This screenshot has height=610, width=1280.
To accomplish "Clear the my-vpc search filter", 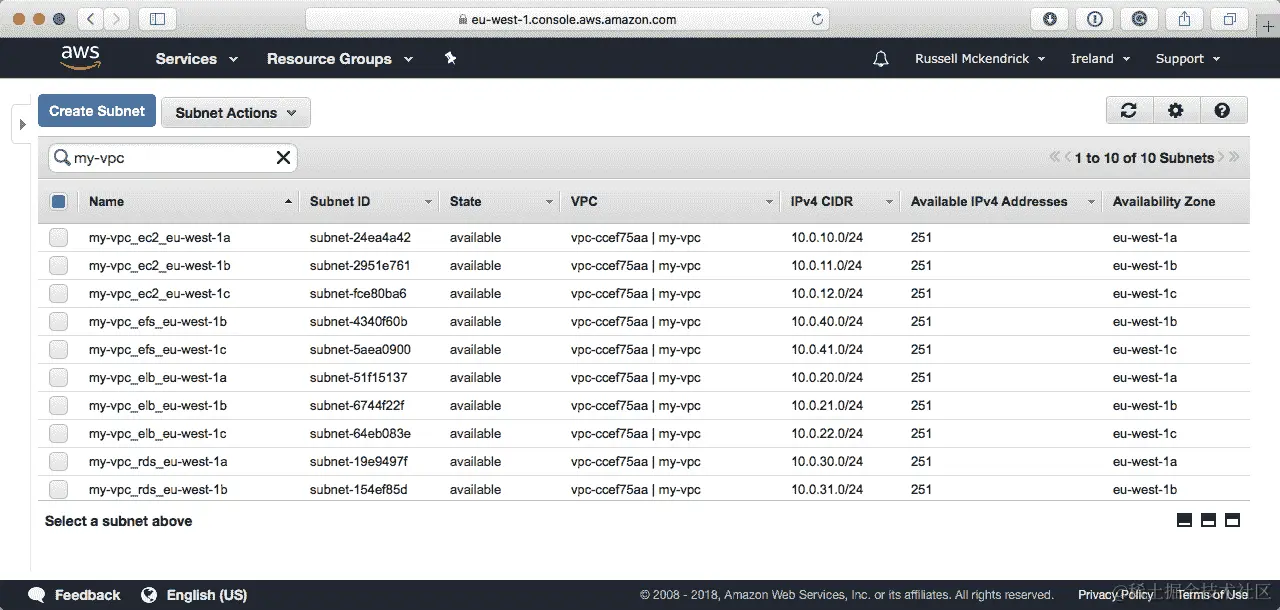I will tap(283, 158).
